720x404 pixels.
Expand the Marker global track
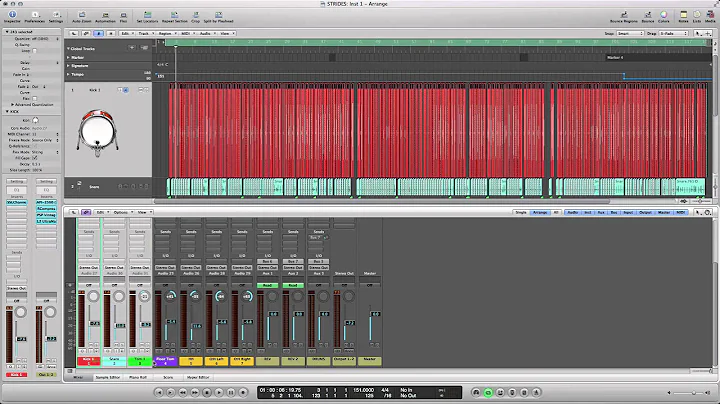(x=68, y=57)
